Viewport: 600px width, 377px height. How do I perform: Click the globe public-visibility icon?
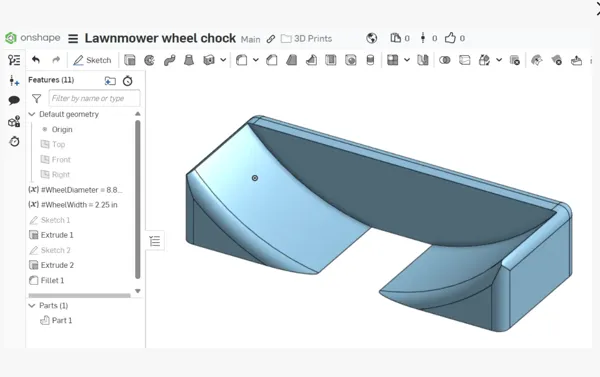372,38
